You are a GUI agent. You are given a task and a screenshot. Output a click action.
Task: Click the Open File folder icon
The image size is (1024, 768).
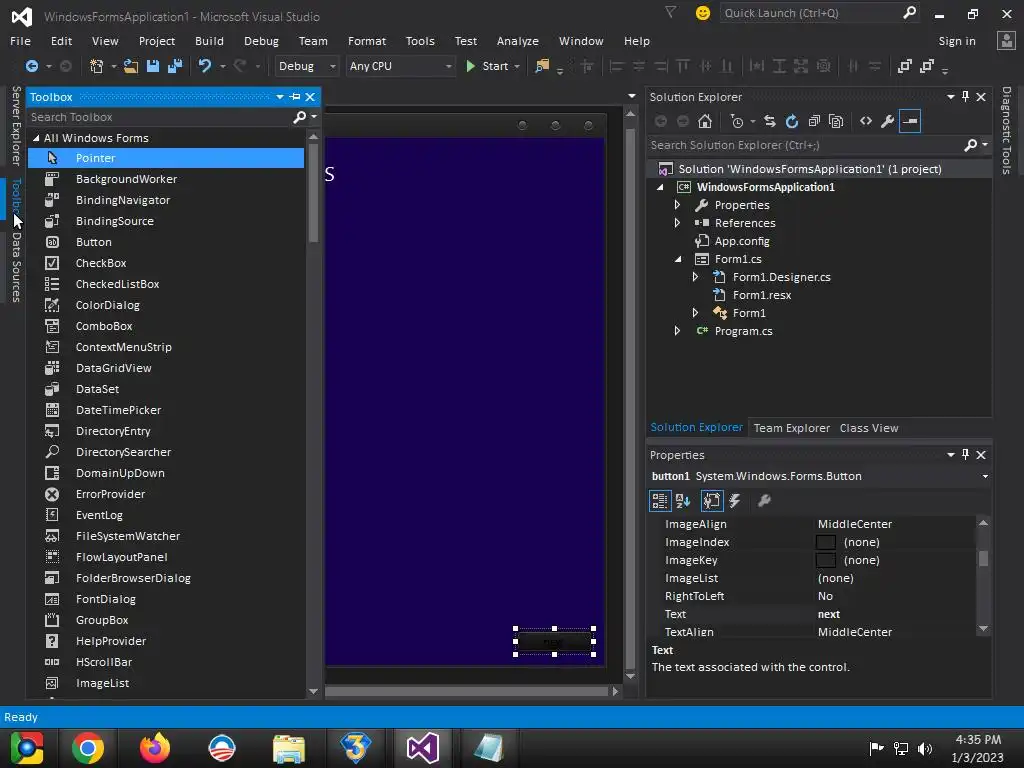pyautogui.click(x=131, y=66)
